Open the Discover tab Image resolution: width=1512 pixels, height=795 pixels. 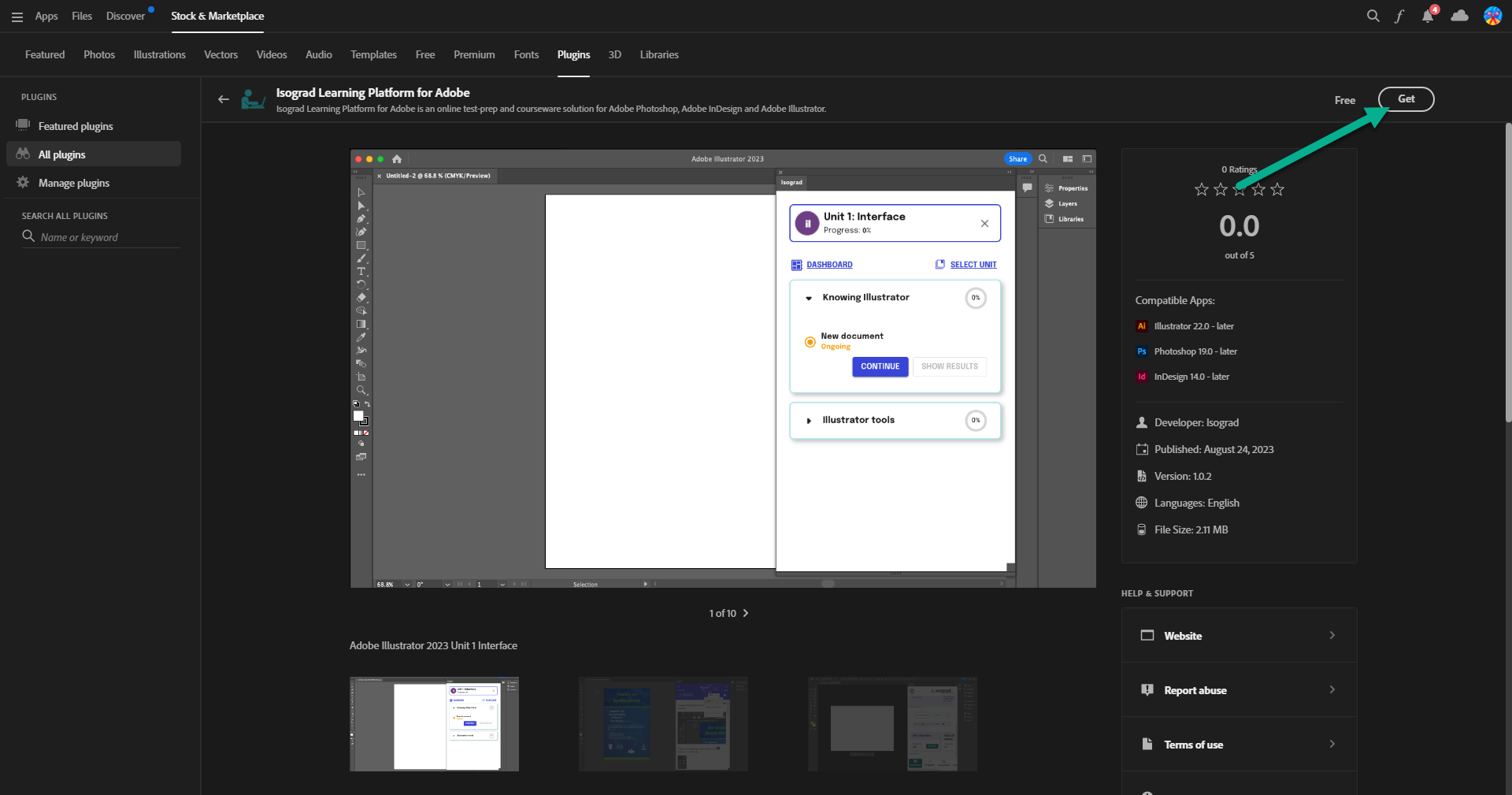point(126,16)
